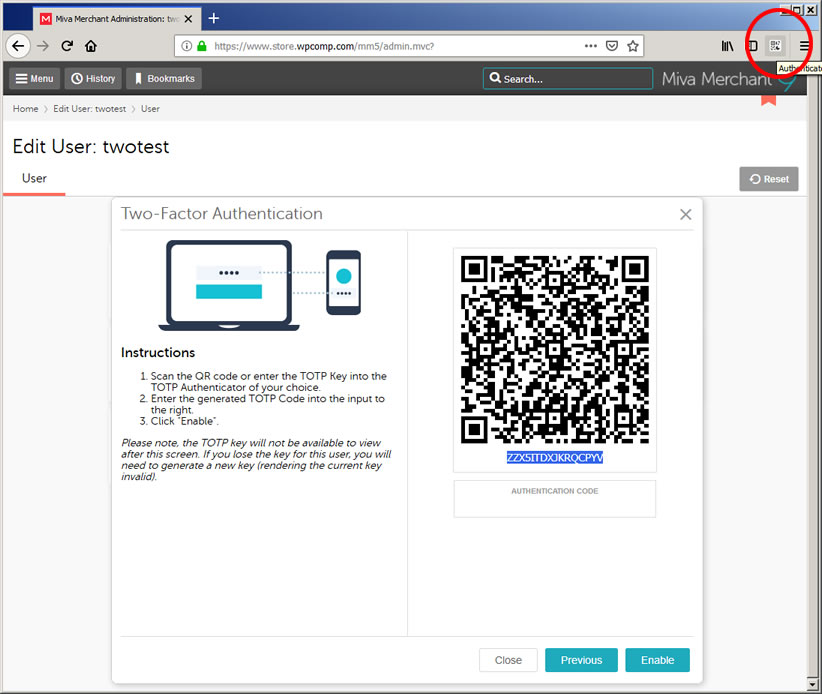
Task: Select the User tab
Action: 34,179
